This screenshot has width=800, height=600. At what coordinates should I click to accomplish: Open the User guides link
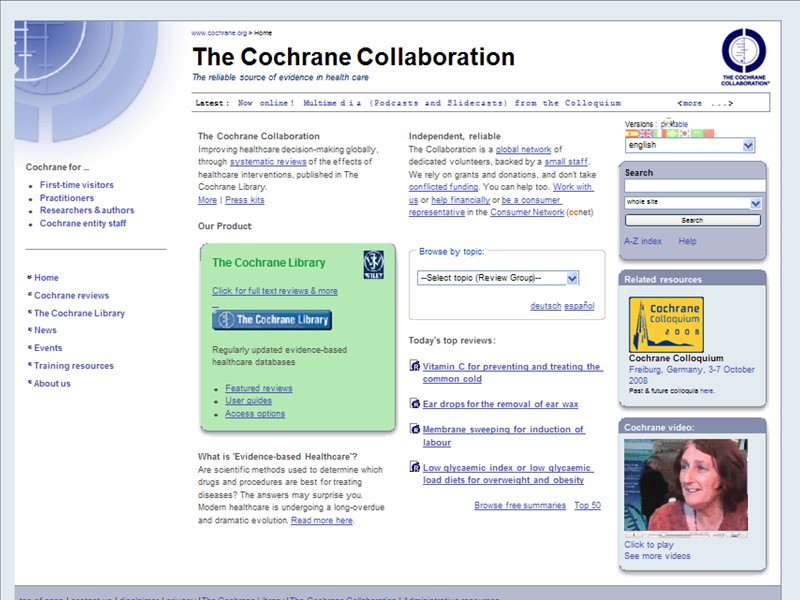(248, 401)
